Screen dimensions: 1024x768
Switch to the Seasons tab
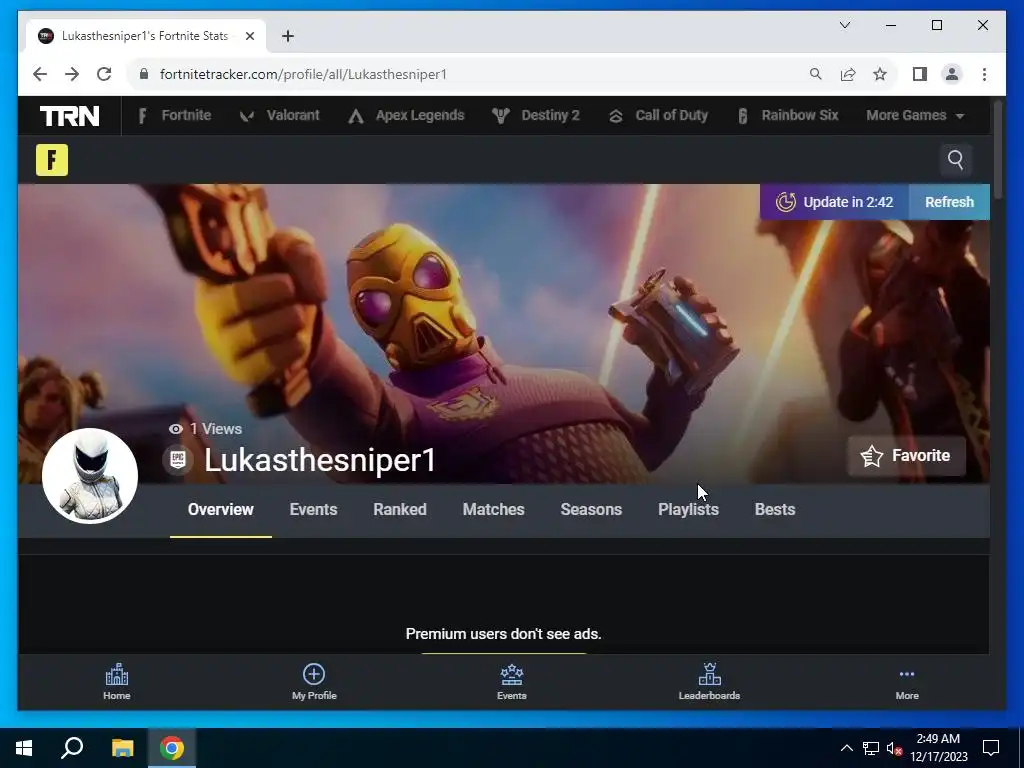pyautogui.click(x=591, y=509)
